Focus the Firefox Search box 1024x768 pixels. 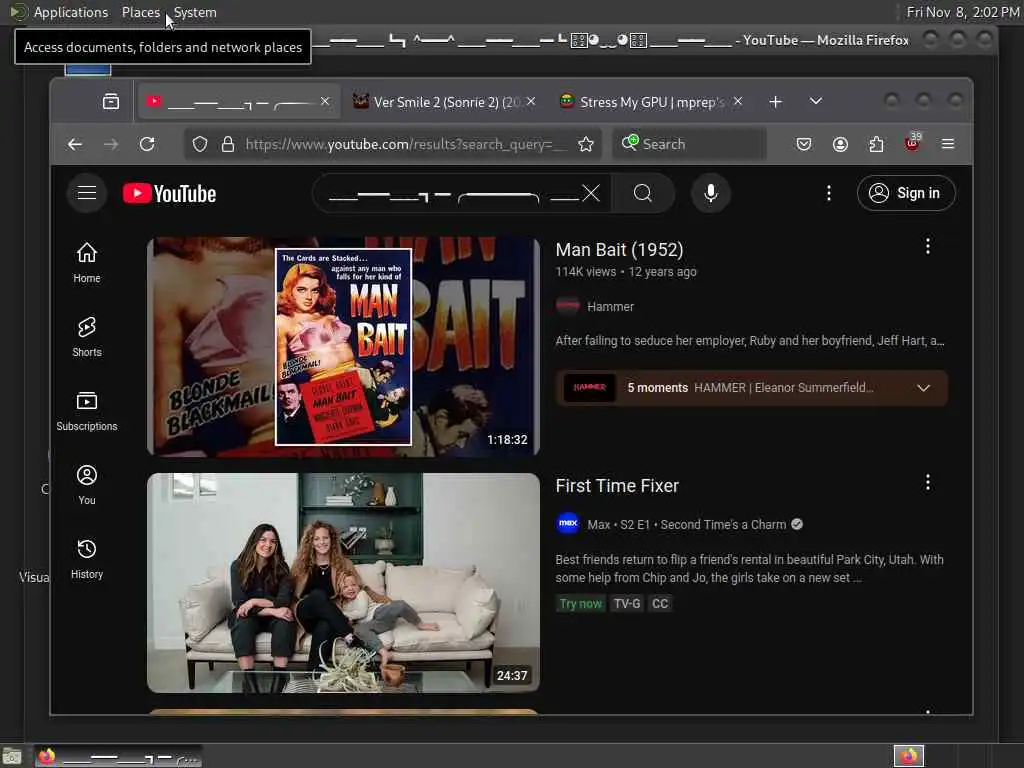pyautogui.click(x=689, y=144)
